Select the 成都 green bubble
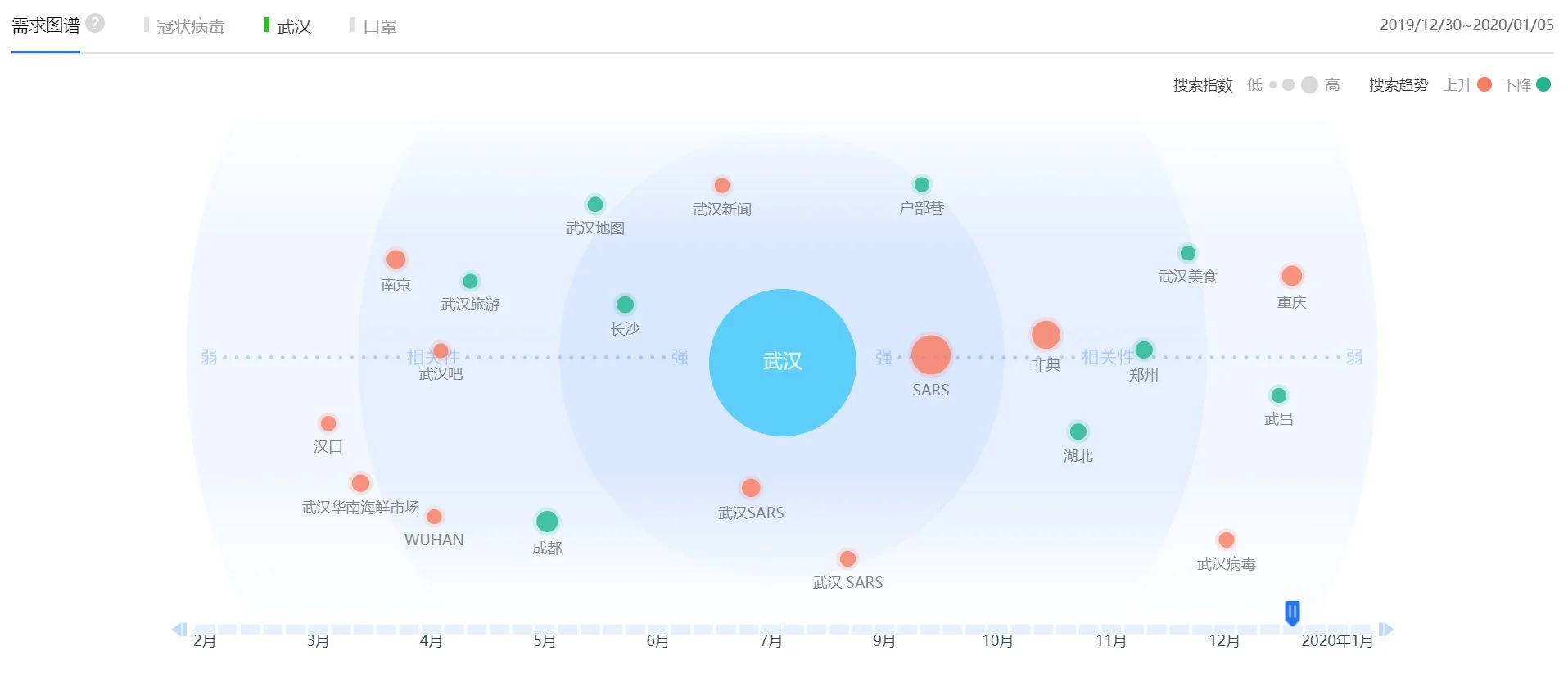This screenshot has width=1568, height=673. pyautogui.click(x=547, y=522)
